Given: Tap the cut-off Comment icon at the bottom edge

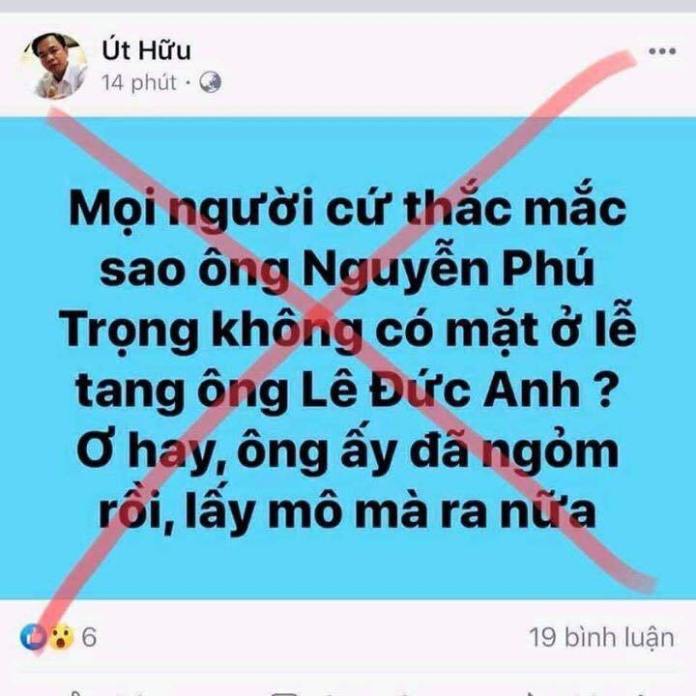Looking at the screenshot, I should pyautogui.click(x=284, y=693).
